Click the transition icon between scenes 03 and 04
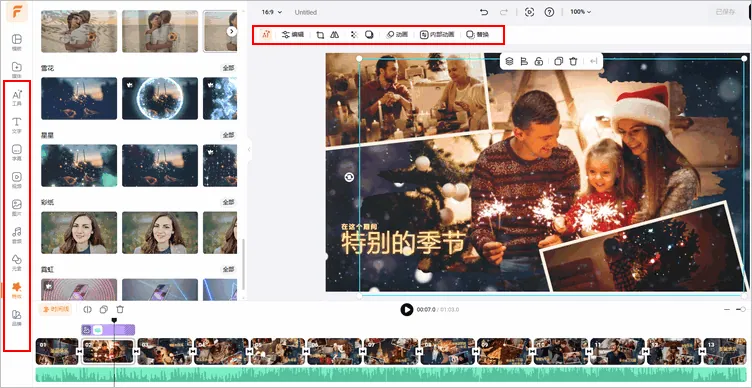Image resolution: width=752 pixels, height=388 pixels. pyautogui.click(x=193, y=352)
